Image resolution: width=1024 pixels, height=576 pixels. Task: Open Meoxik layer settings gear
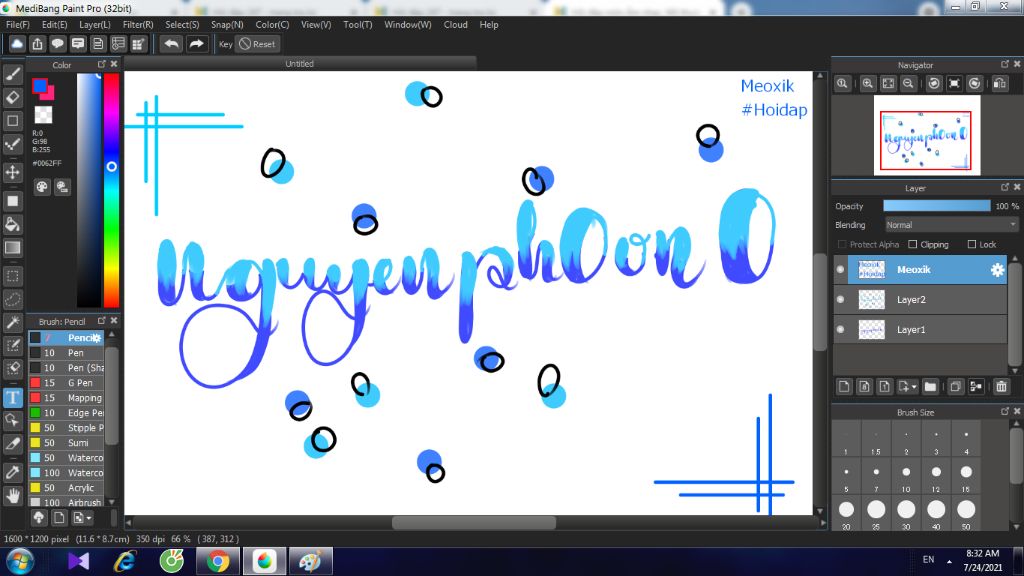pyautogui.click(x=997, y=270)
